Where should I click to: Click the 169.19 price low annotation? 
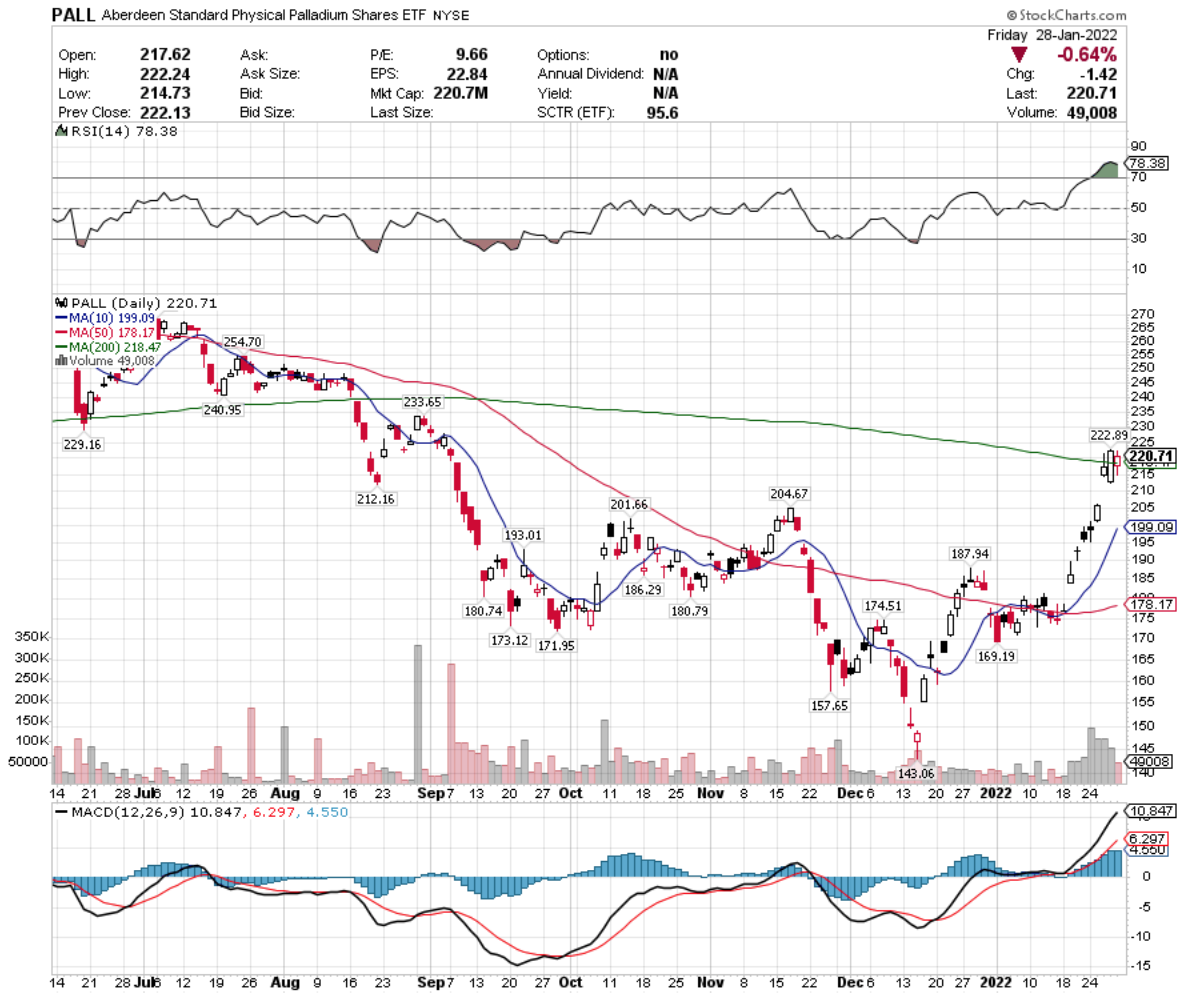[x=996, y=656]
